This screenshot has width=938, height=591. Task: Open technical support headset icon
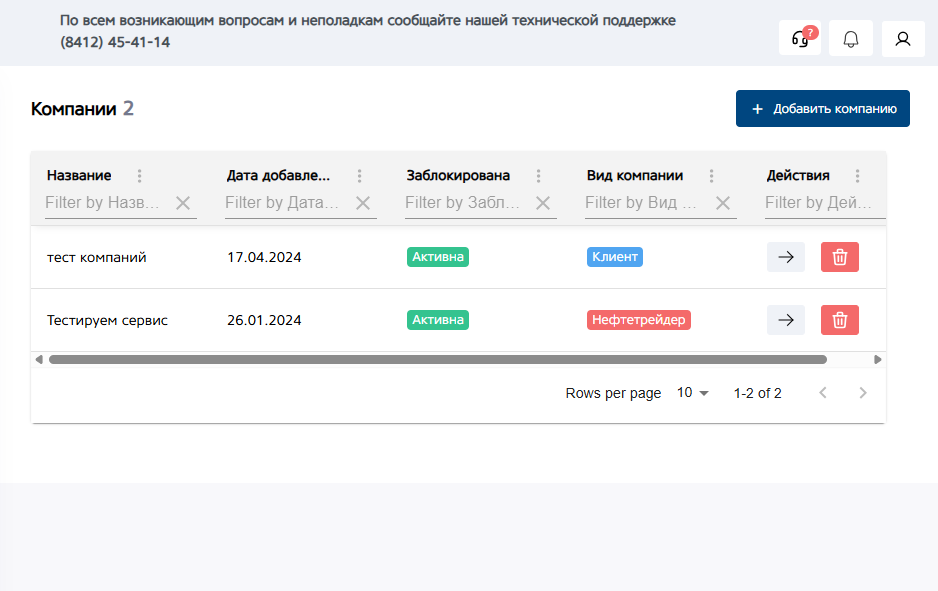(x=800, y=38)
